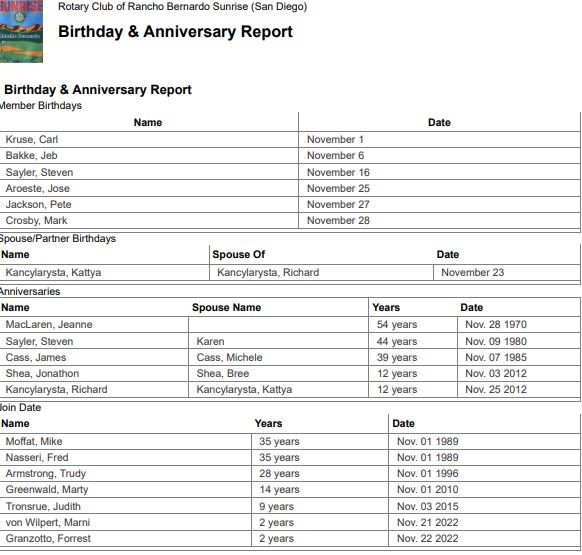Click the Years header in Join Date table
Viewport: 582px width, 555px height.
[x=268, y=424]
